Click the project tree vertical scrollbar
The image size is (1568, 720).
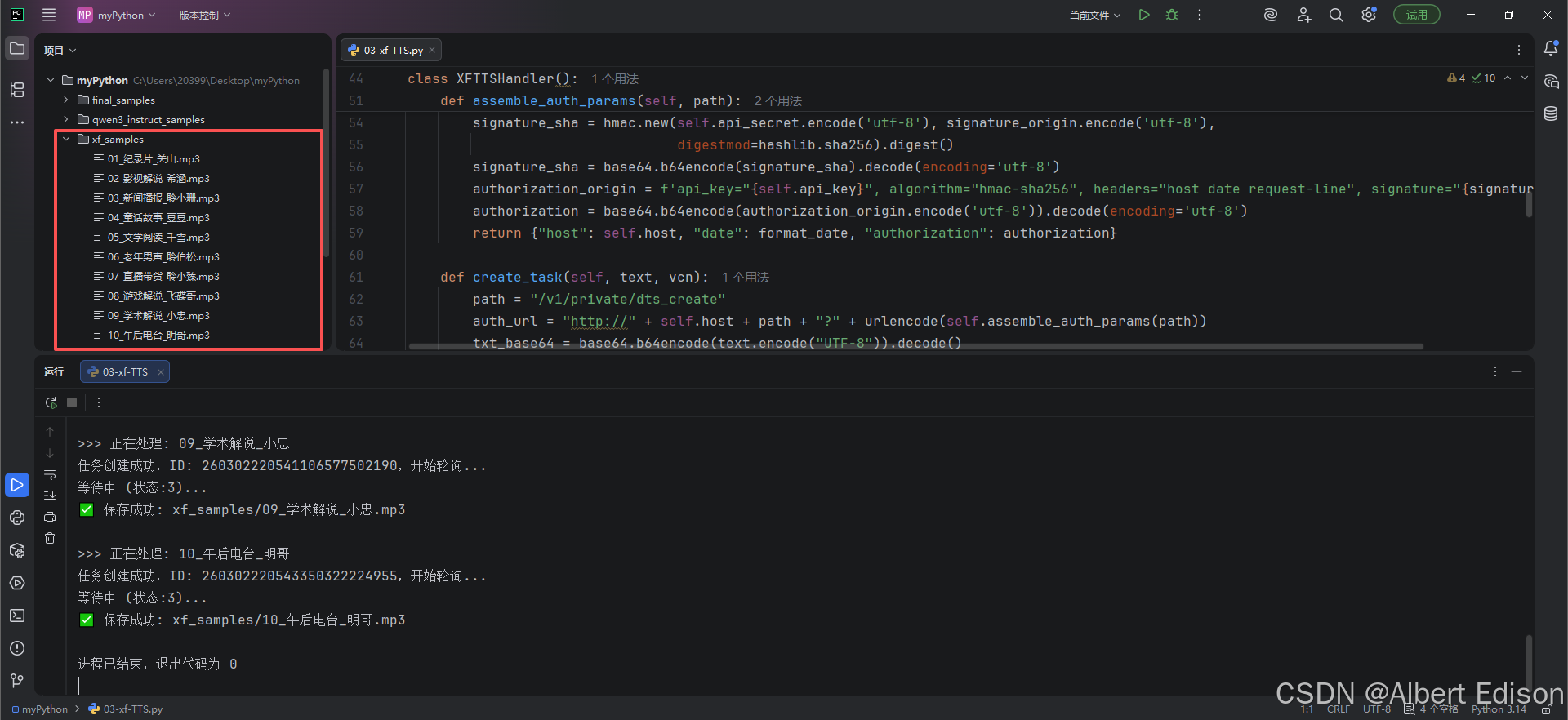tap(326, 163)
